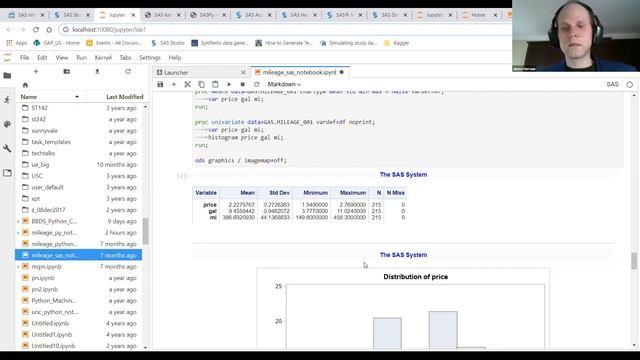
Task: Select the mileage_py_not... notebook file
Action: [x=79, y=232]
